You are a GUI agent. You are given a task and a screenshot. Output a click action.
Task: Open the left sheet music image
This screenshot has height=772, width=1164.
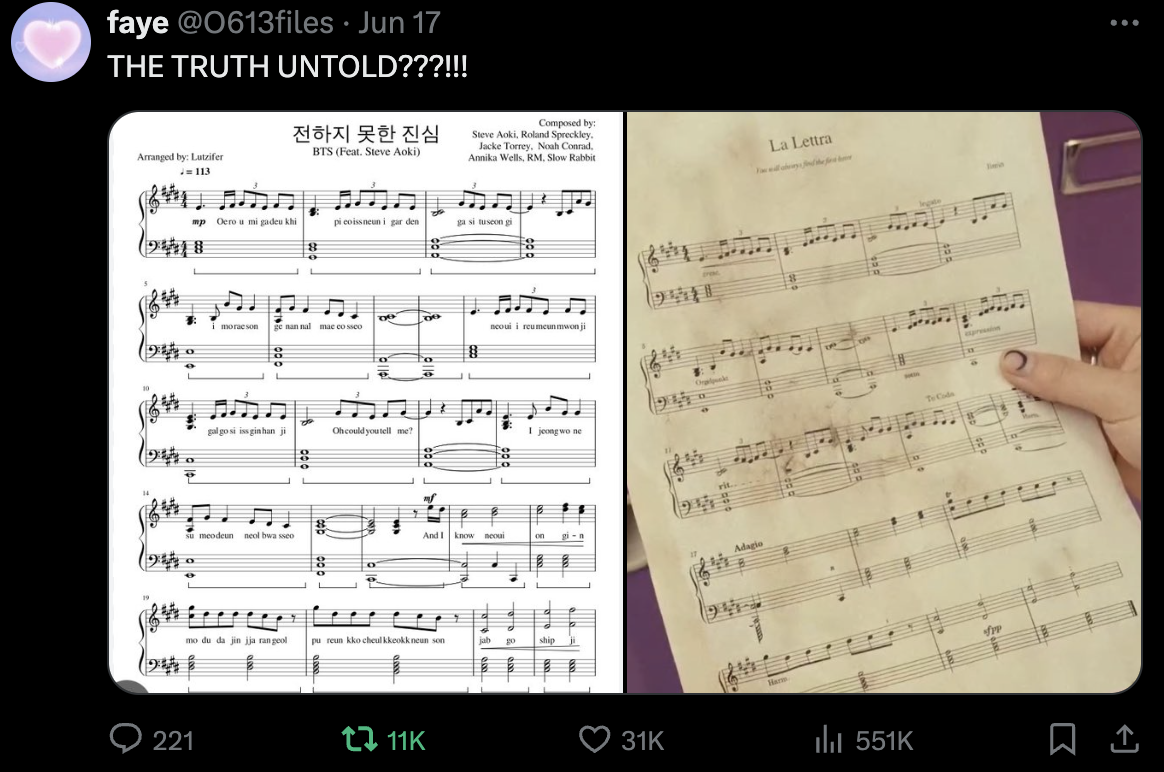(x=366, y=402)
